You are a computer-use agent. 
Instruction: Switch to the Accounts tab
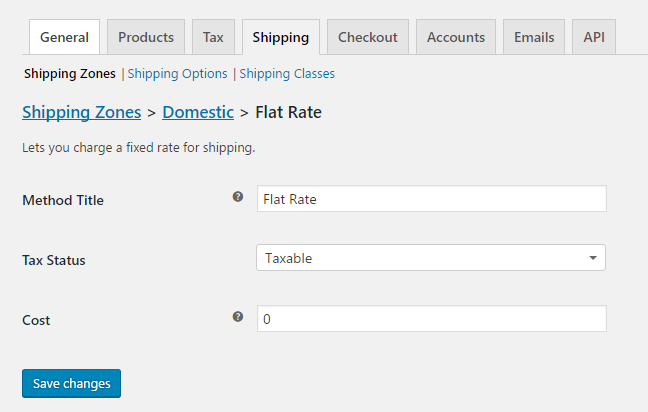(456, 37)
